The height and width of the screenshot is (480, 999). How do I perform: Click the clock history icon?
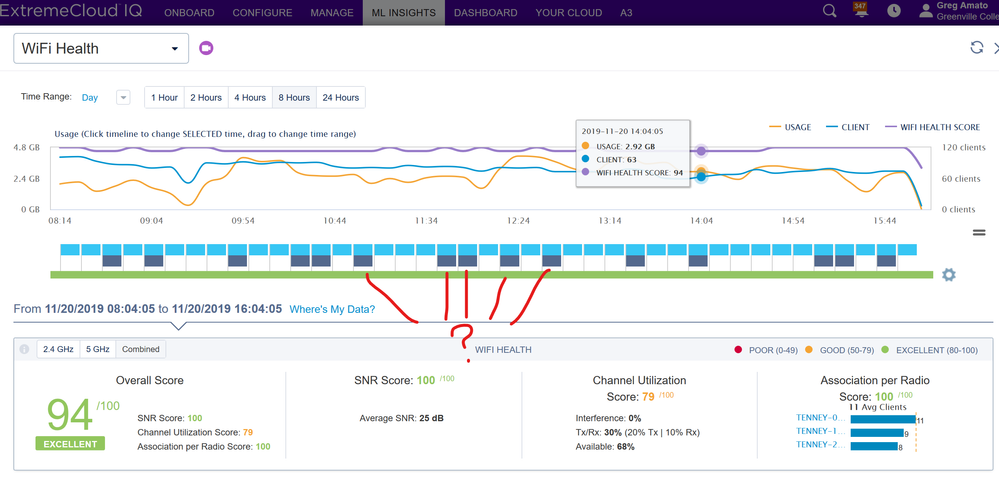point(894,11)
